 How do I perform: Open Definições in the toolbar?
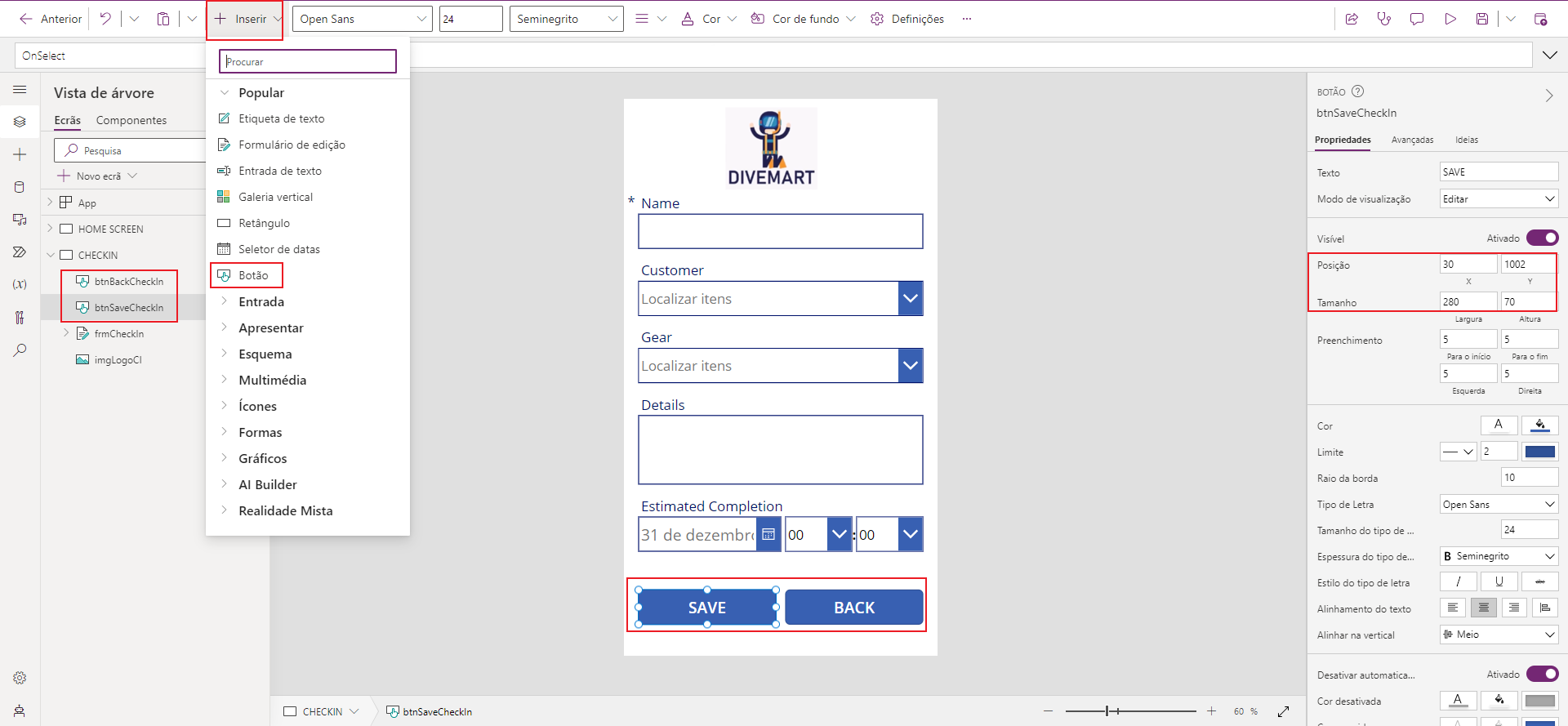[907, 19]
